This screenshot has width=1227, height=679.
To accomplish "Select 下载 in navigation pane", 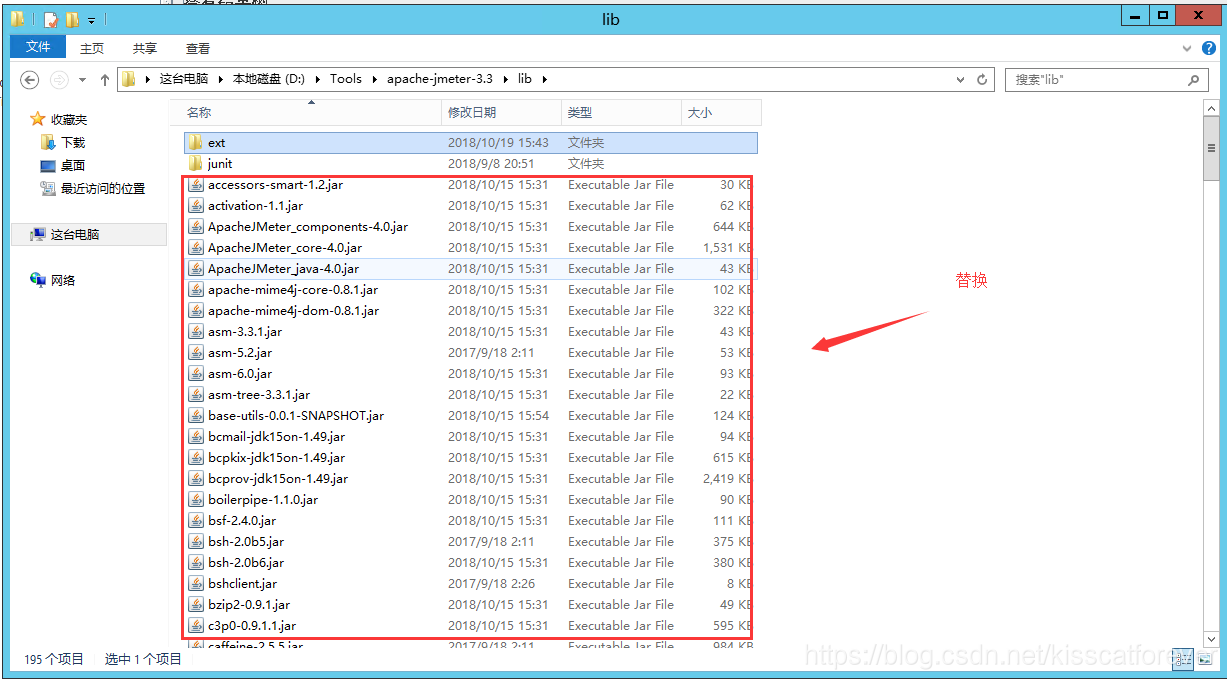I will coord(73,142).
